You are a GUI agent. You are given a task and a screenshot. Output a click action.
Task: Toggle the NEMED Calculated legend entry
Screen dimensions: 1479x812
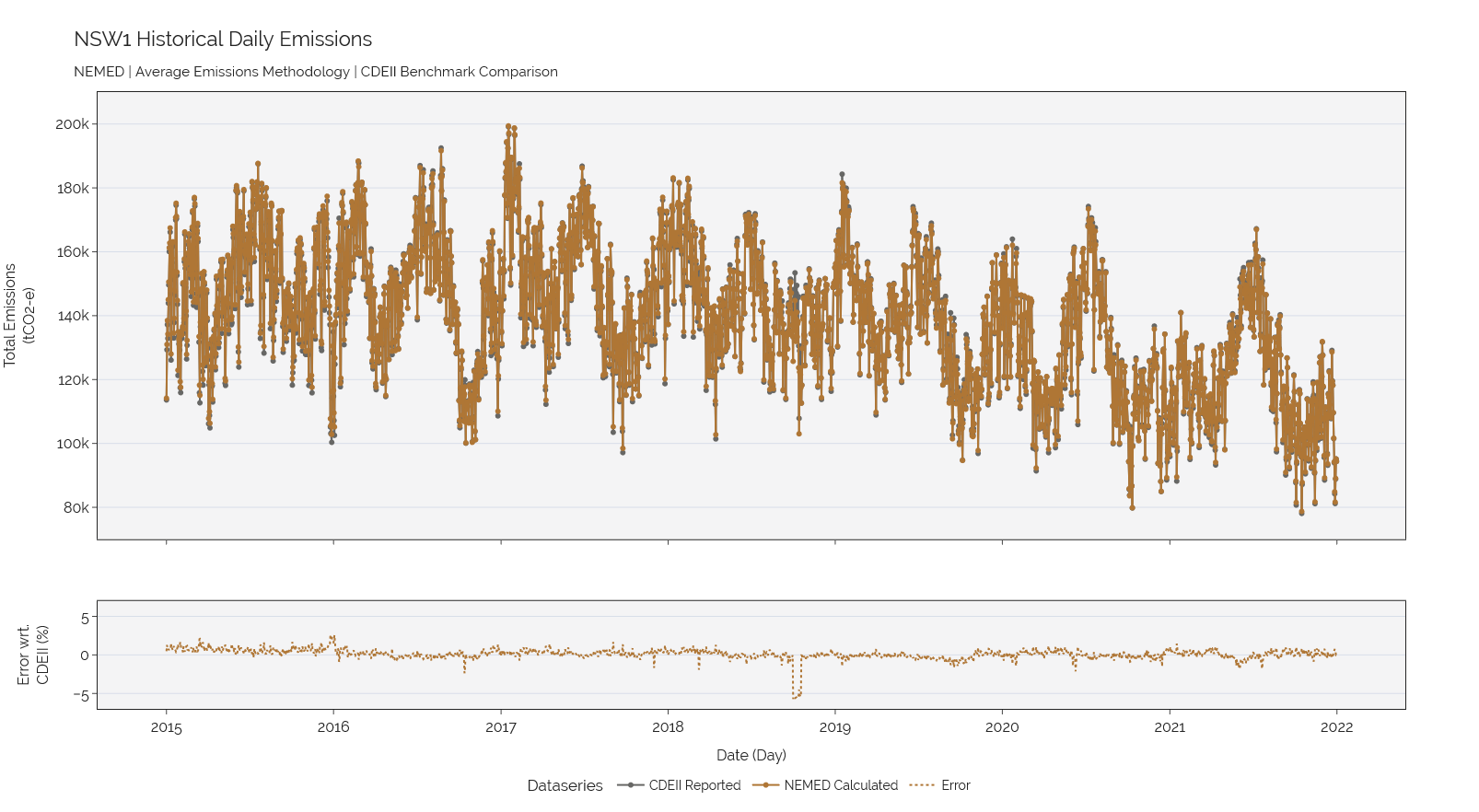825,785
